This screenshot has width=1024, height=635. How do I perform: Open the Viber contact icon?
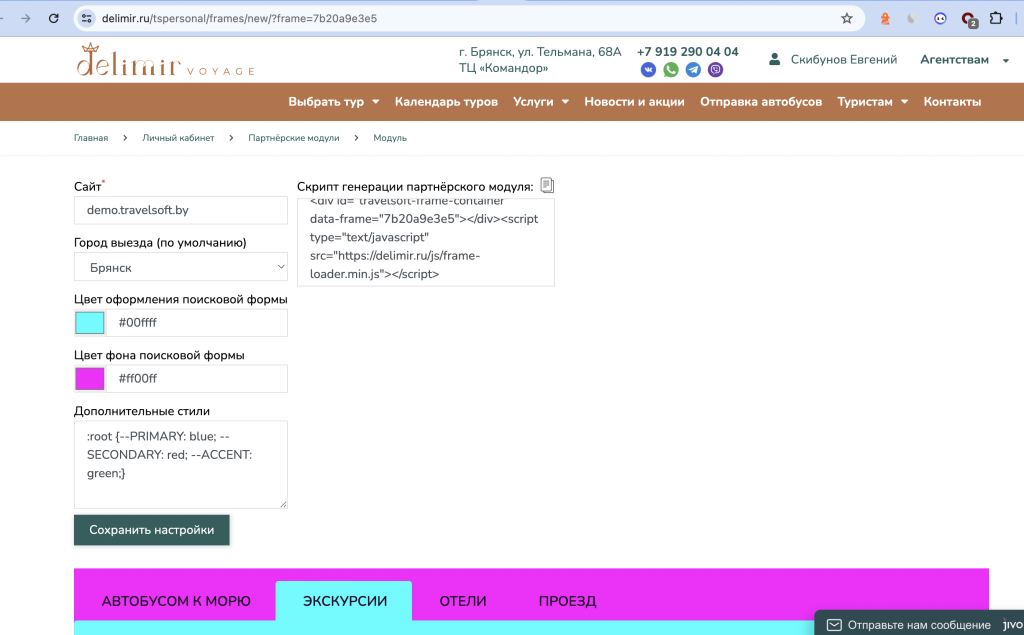pyautogui.click(x=716, y=69)
